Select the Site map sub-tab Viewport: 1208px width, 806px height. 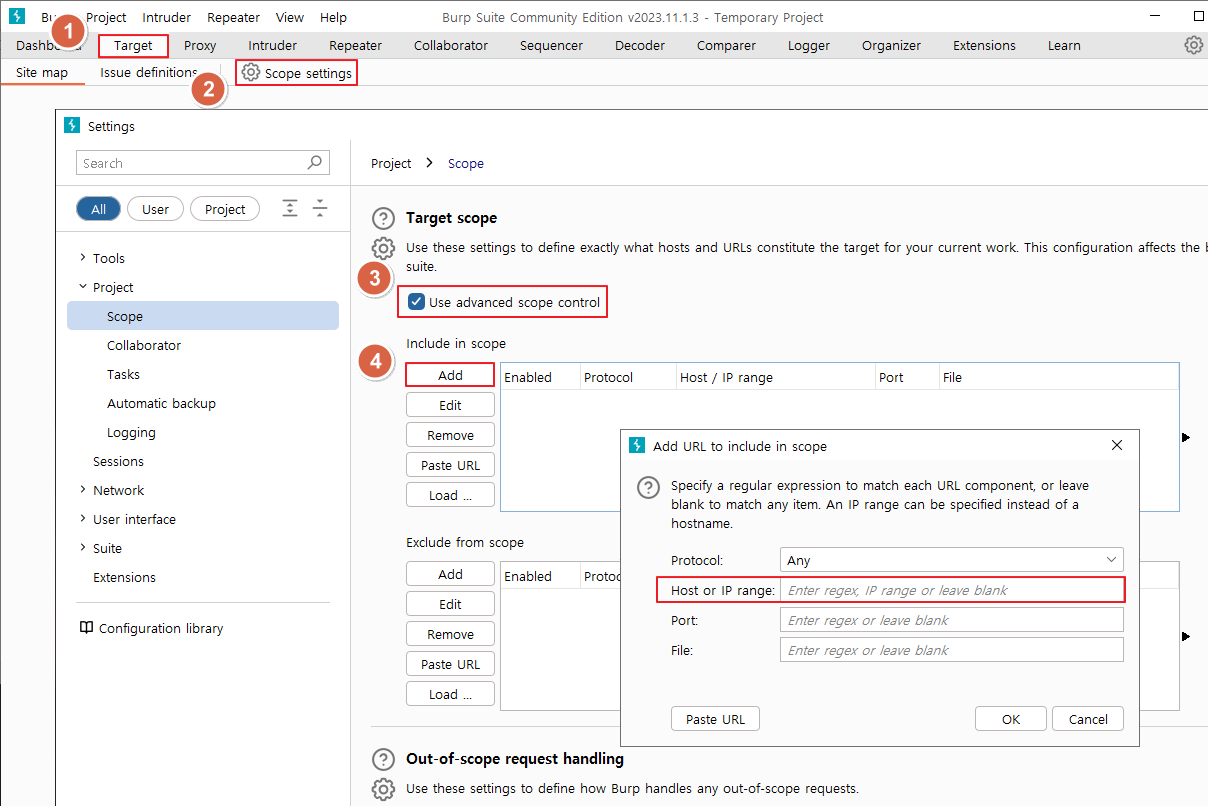pos(42,73)
